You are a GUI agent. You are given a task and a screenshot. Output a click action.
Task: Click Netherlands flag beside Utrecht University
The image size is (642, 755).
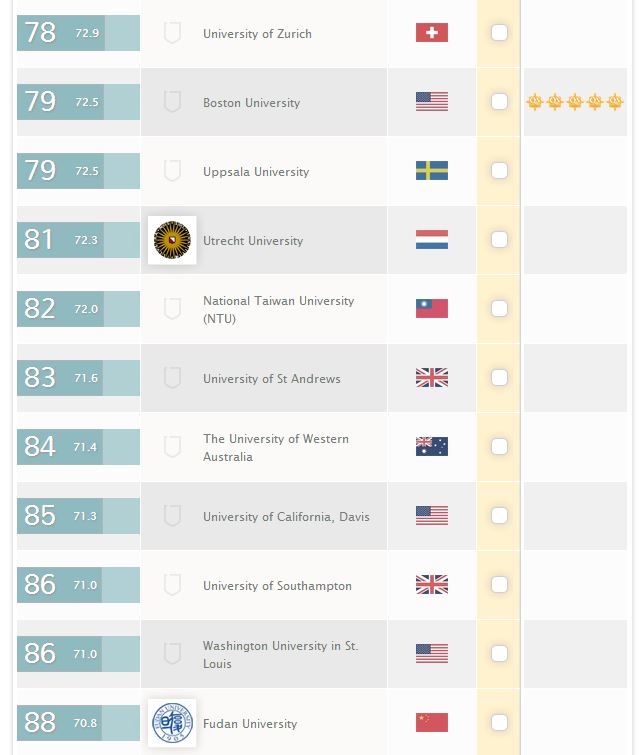click(x=432, y=240)
